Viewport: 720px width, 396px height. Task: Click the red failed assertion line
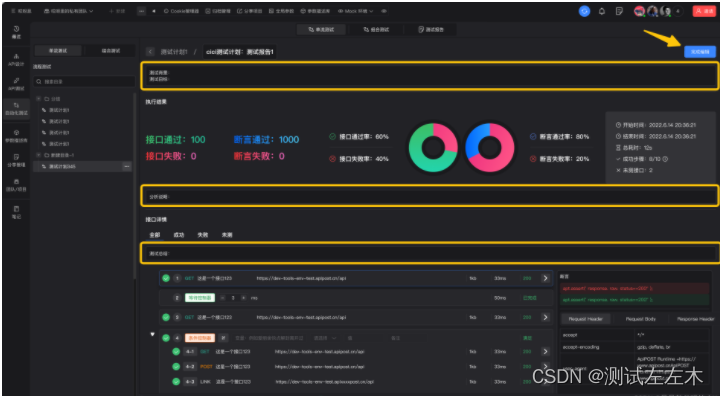(635, 288)
